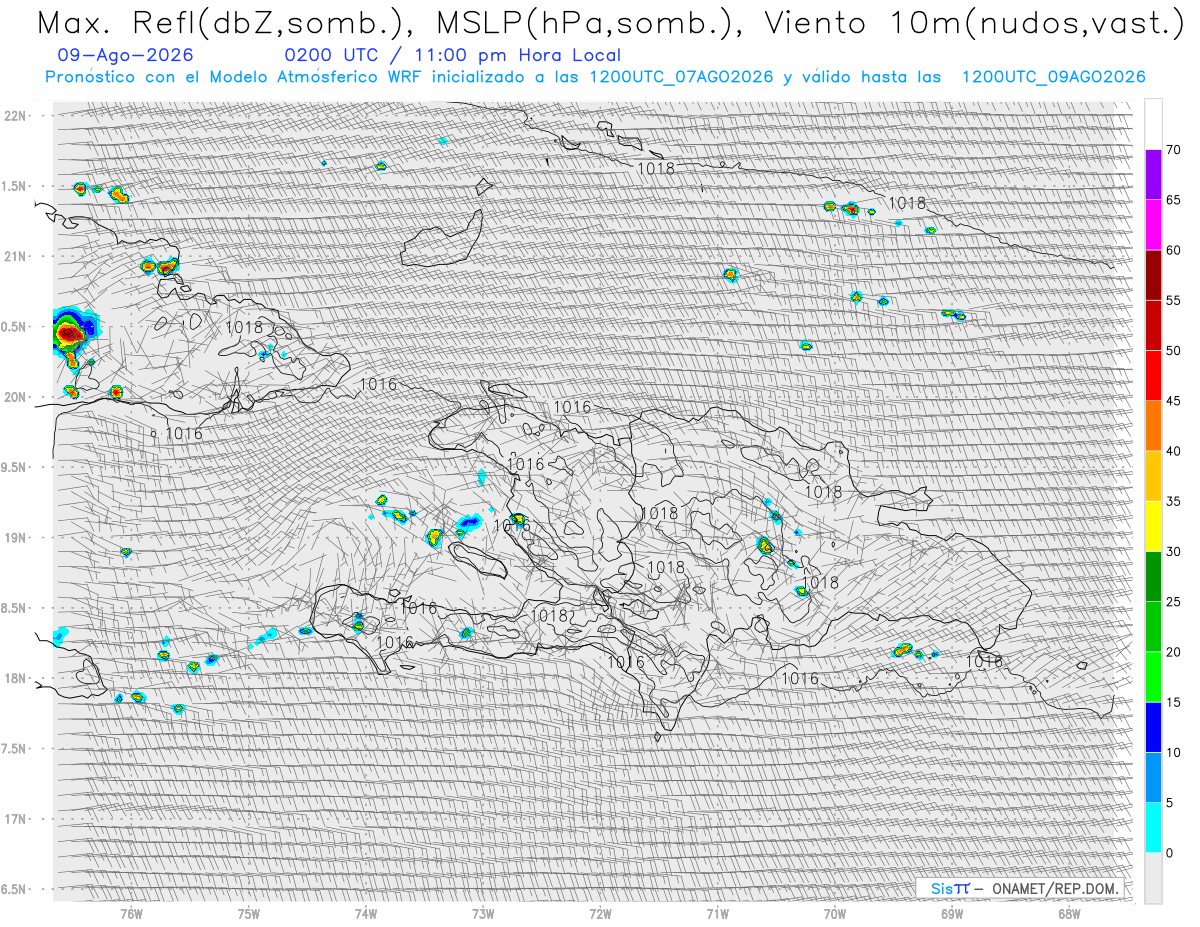Click the "0200 UTC" time text
Image resolution: width=1200 pixels, height=927 pixels.
[333, 56]
